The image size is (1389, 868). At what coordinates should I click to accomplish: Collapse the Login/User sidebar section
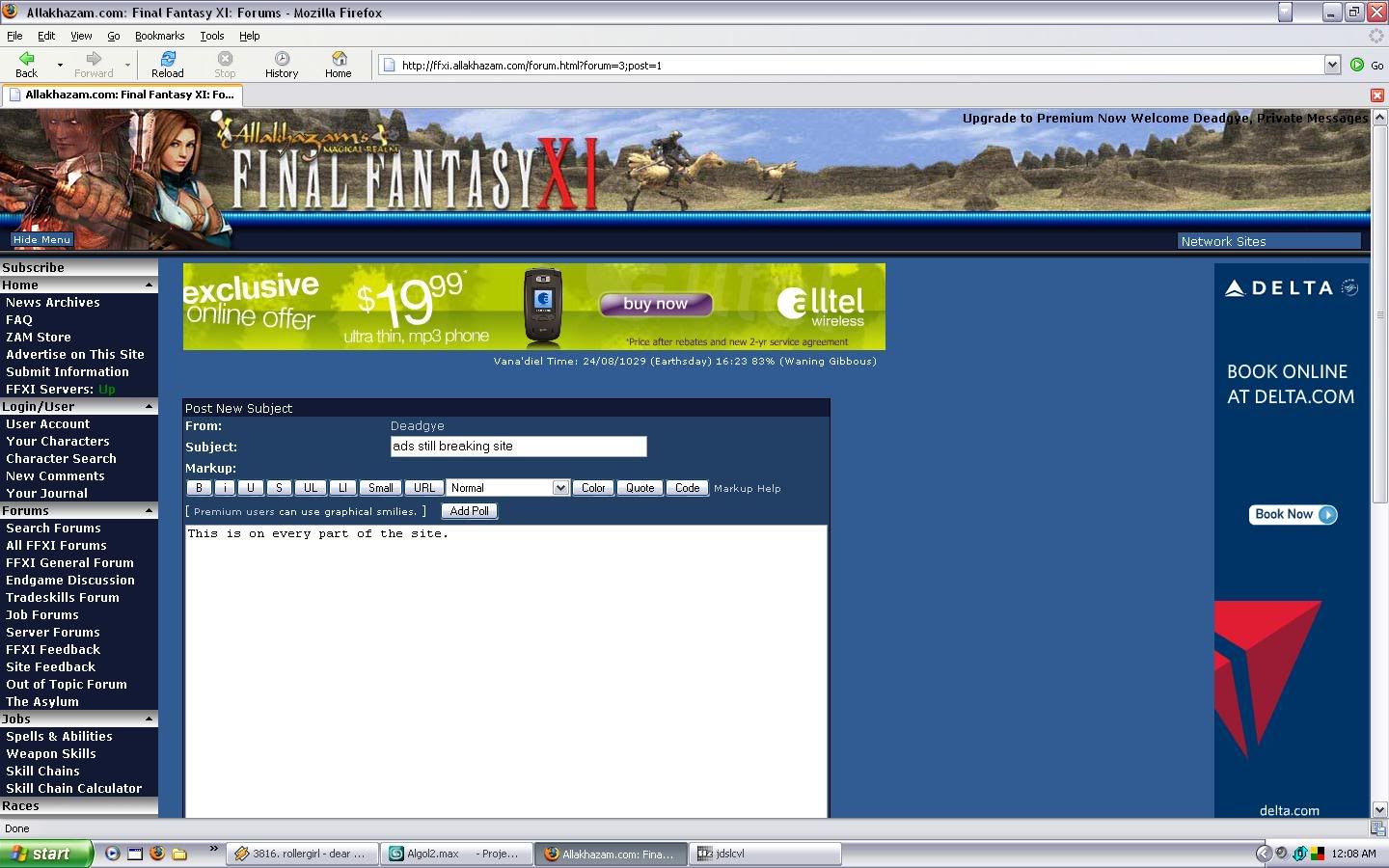(149, 407)
